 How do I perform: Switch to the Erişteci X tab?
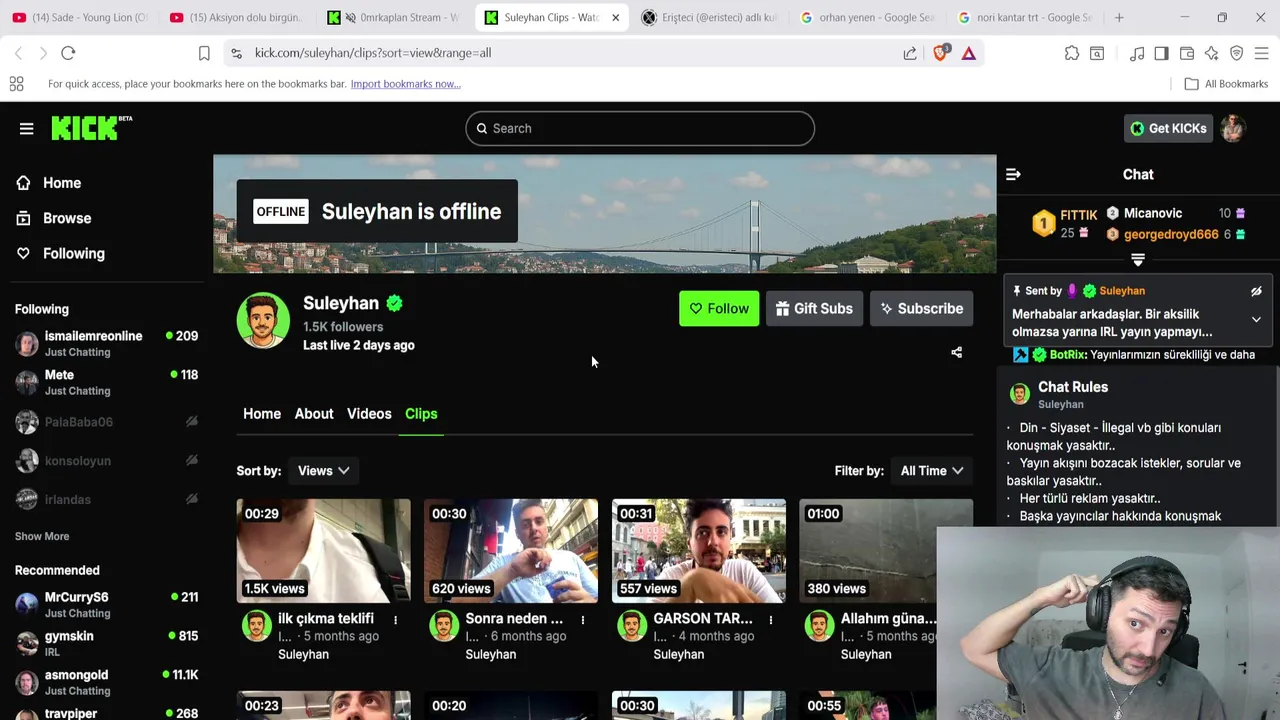tap(710, 17)
